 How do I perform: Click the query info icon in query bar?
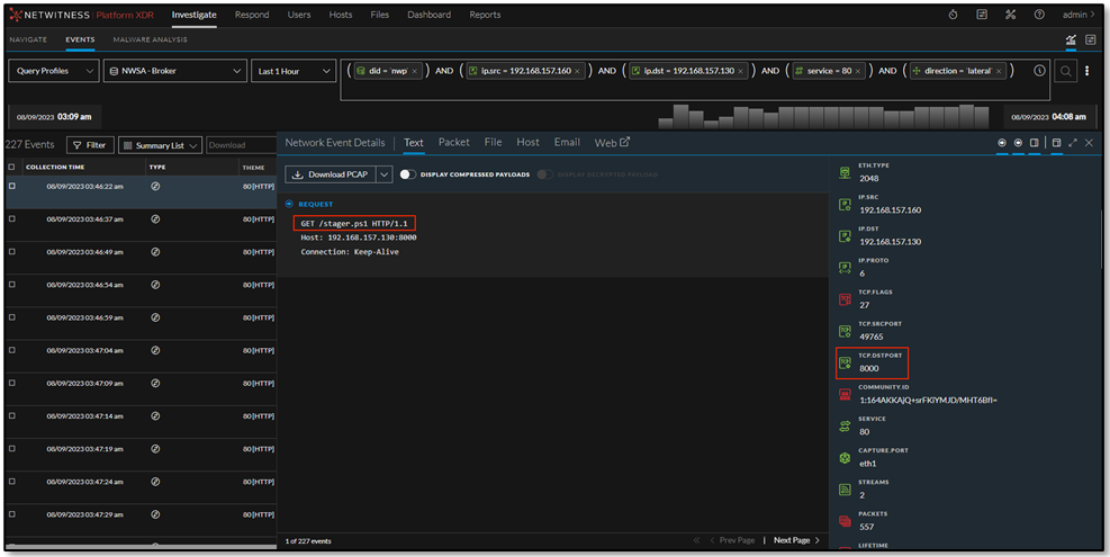point(1039,71)
